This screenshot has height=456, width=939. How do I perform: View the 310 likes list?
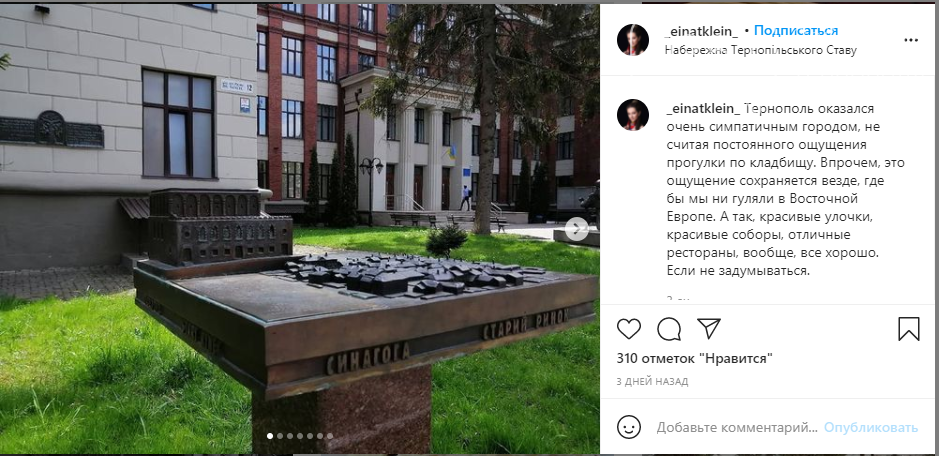coord(695,359)
